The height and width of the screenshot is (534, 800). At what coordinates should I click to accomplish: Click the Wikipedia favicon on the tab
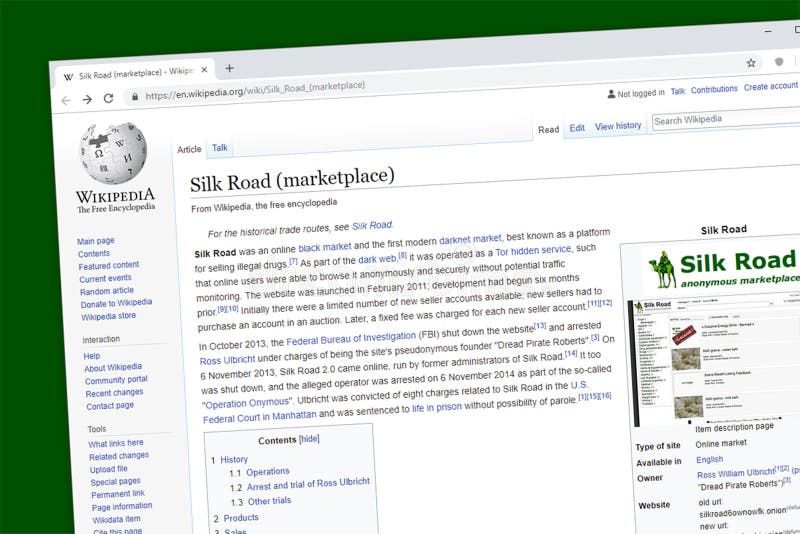pyautogui.click(x=68, y=77)
